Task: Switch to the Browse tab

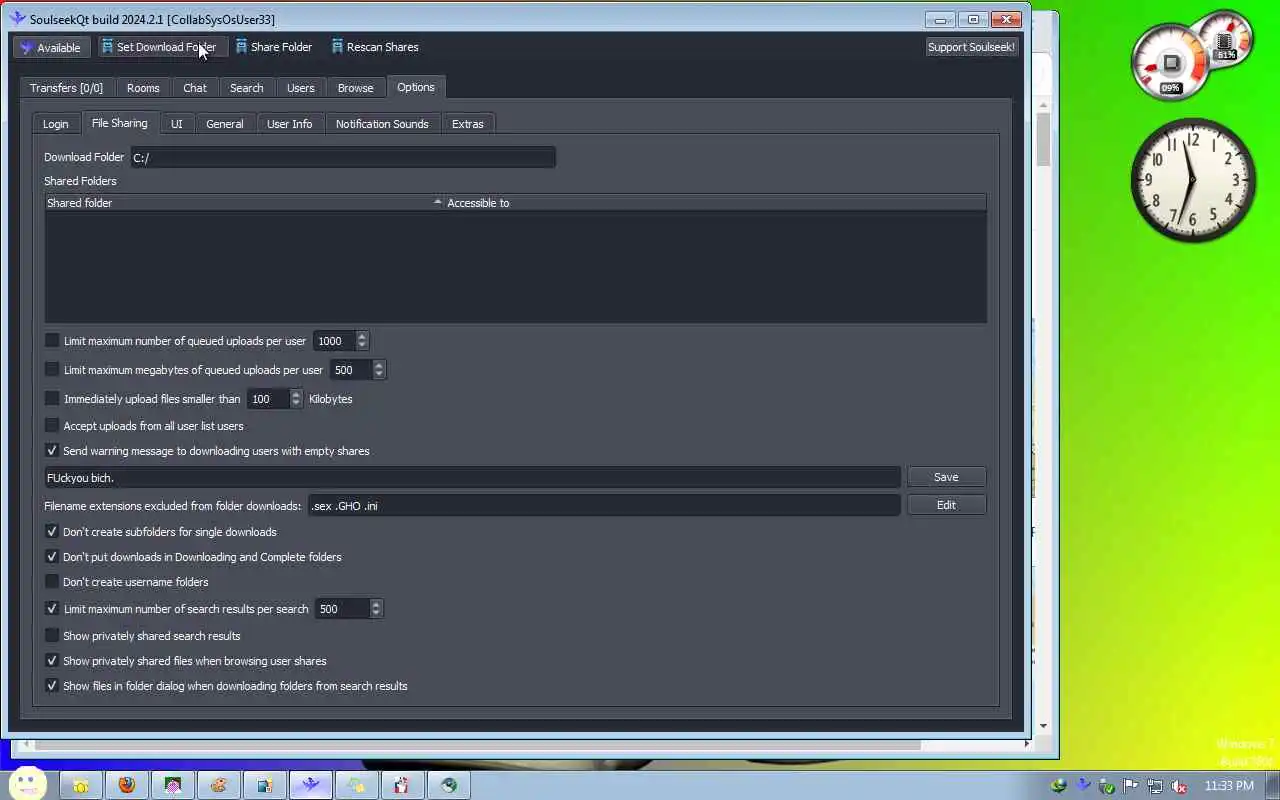Action: [x=355, y=88]
